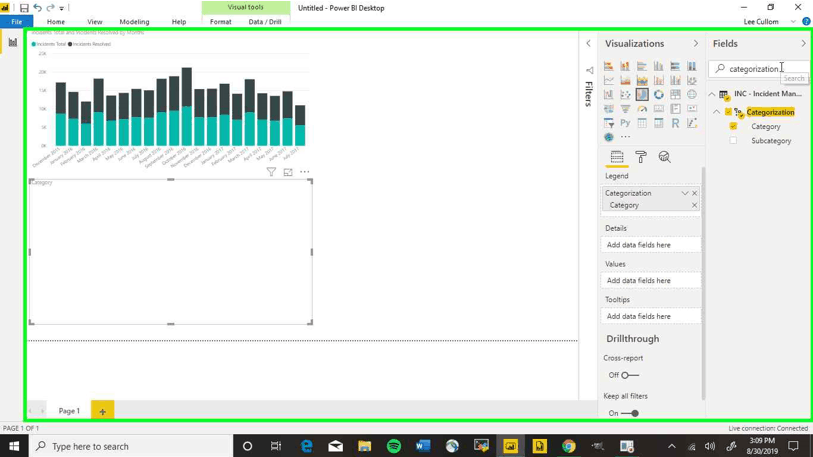
Task: Select the Stacked area chart visual
Action: tap(642, 80)
